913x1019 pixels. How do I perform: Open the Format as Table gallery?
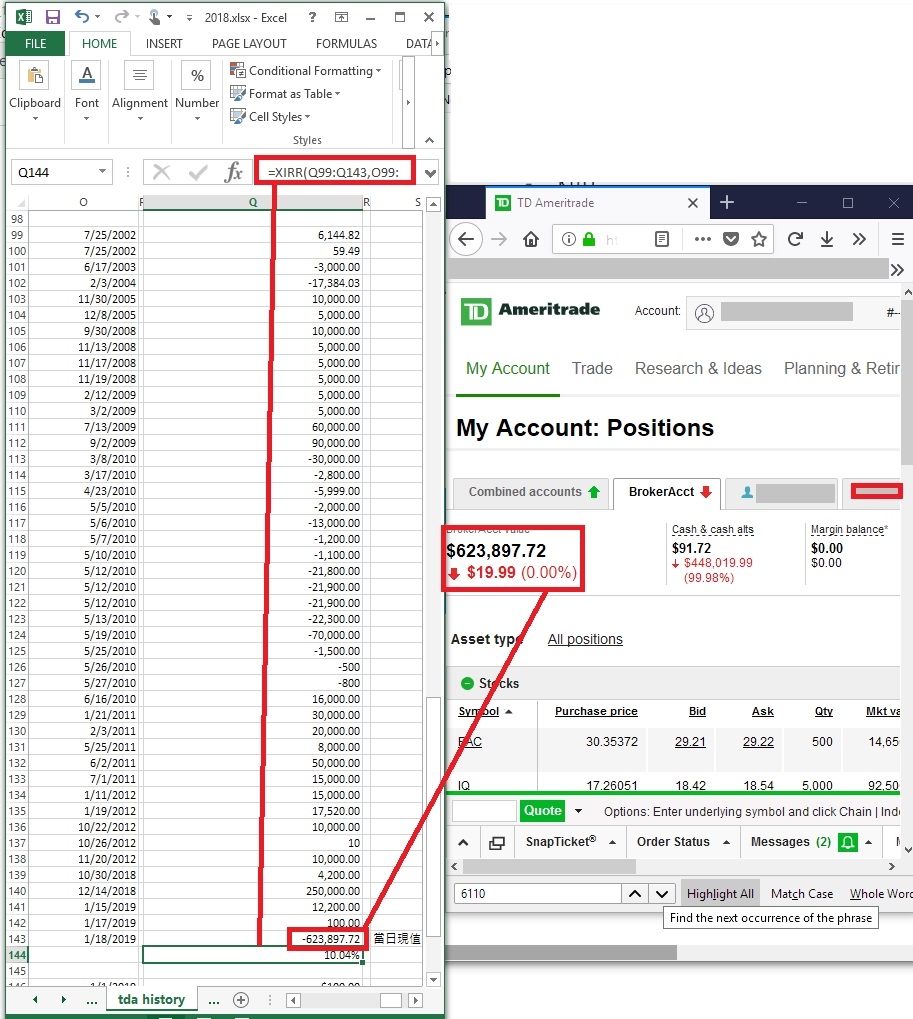pyautogui.click(x=285, y=94)
